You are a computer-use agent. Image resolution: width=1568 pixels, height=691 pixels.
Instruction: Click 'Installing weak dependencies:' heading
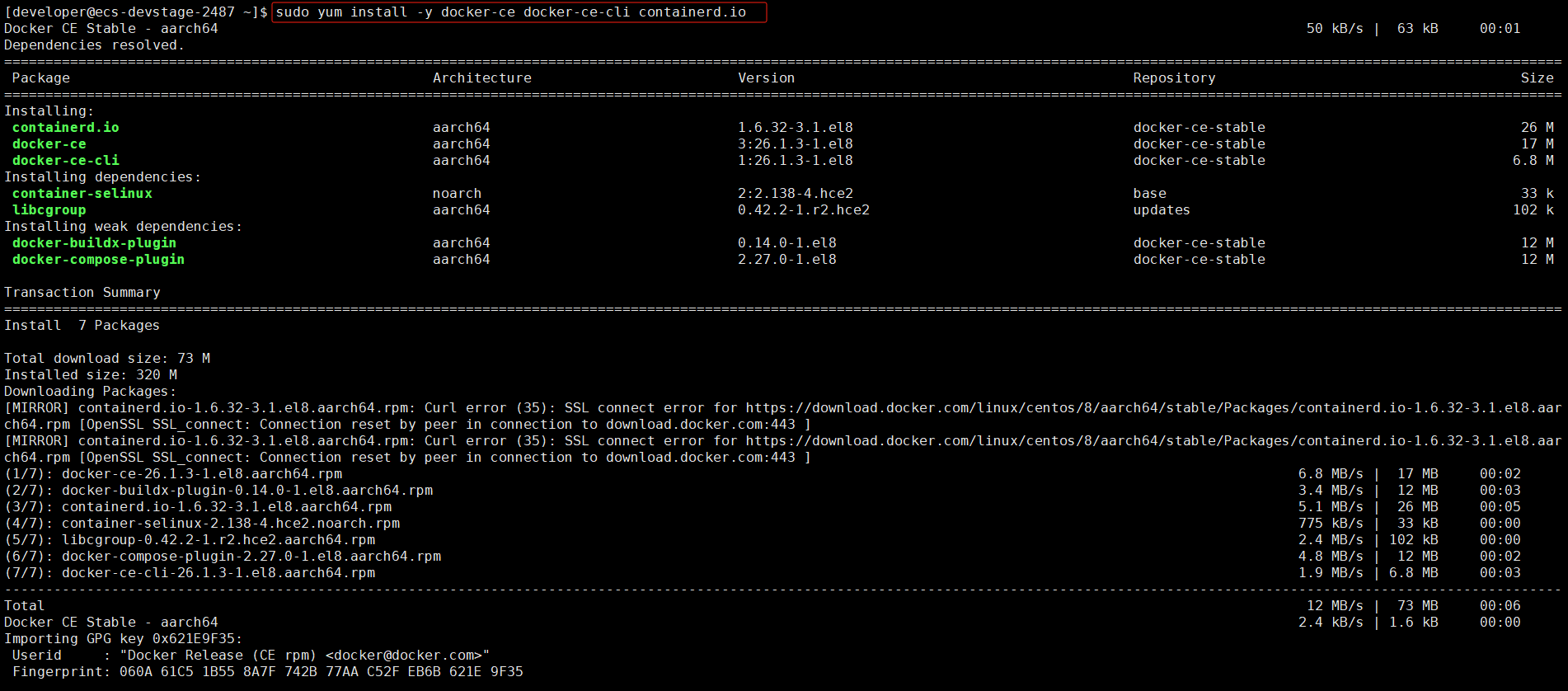[123, 227]
